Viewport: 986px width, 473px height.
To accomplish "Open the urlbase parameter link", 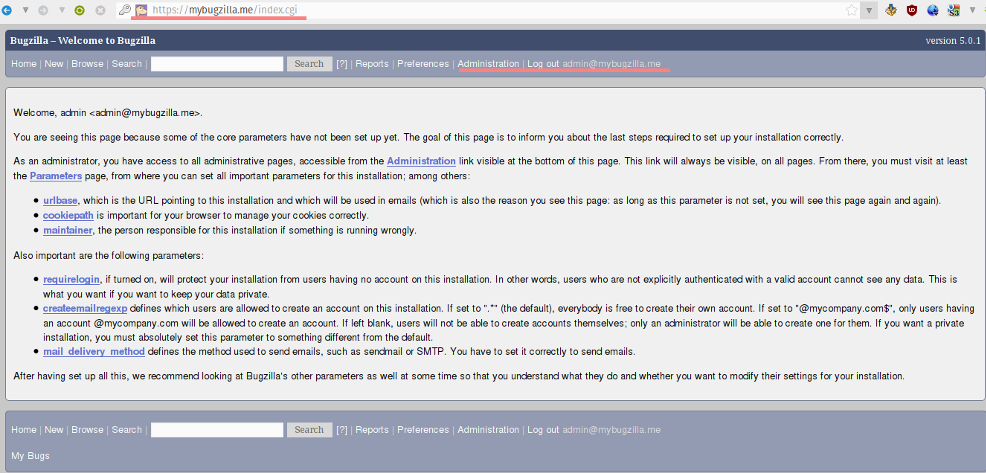I will point(60,201).
